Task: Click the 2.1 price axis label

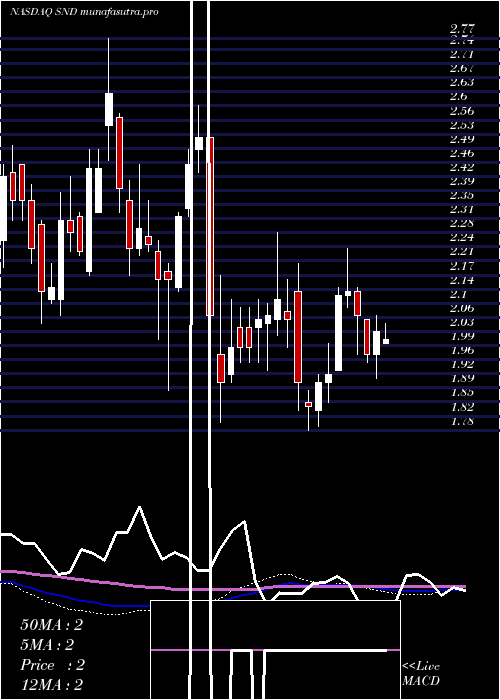Action: (459, 295)
